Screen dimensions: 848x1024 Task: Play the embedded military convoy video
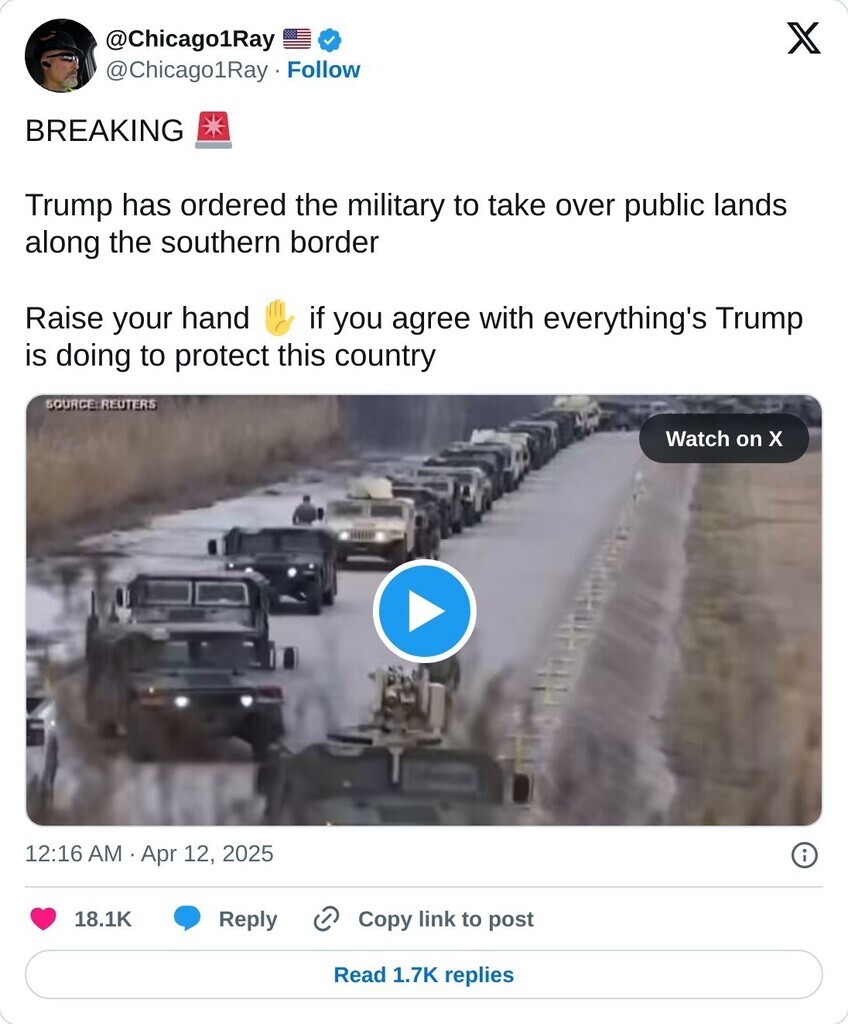[x=424, y=611]
